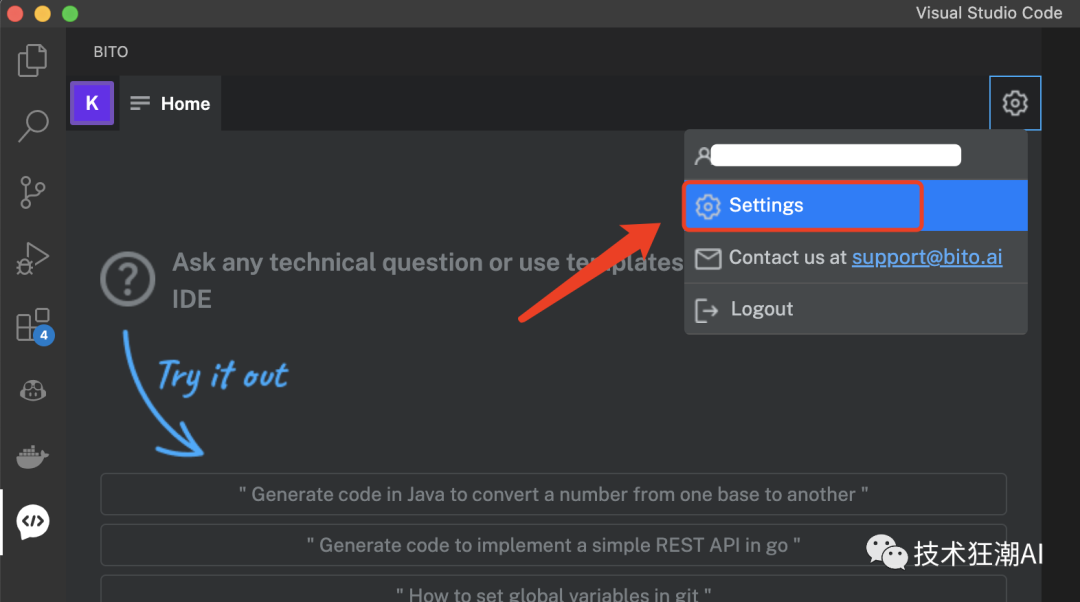
Task: Click the support@bito.ai email link
Action: (927, 258)
